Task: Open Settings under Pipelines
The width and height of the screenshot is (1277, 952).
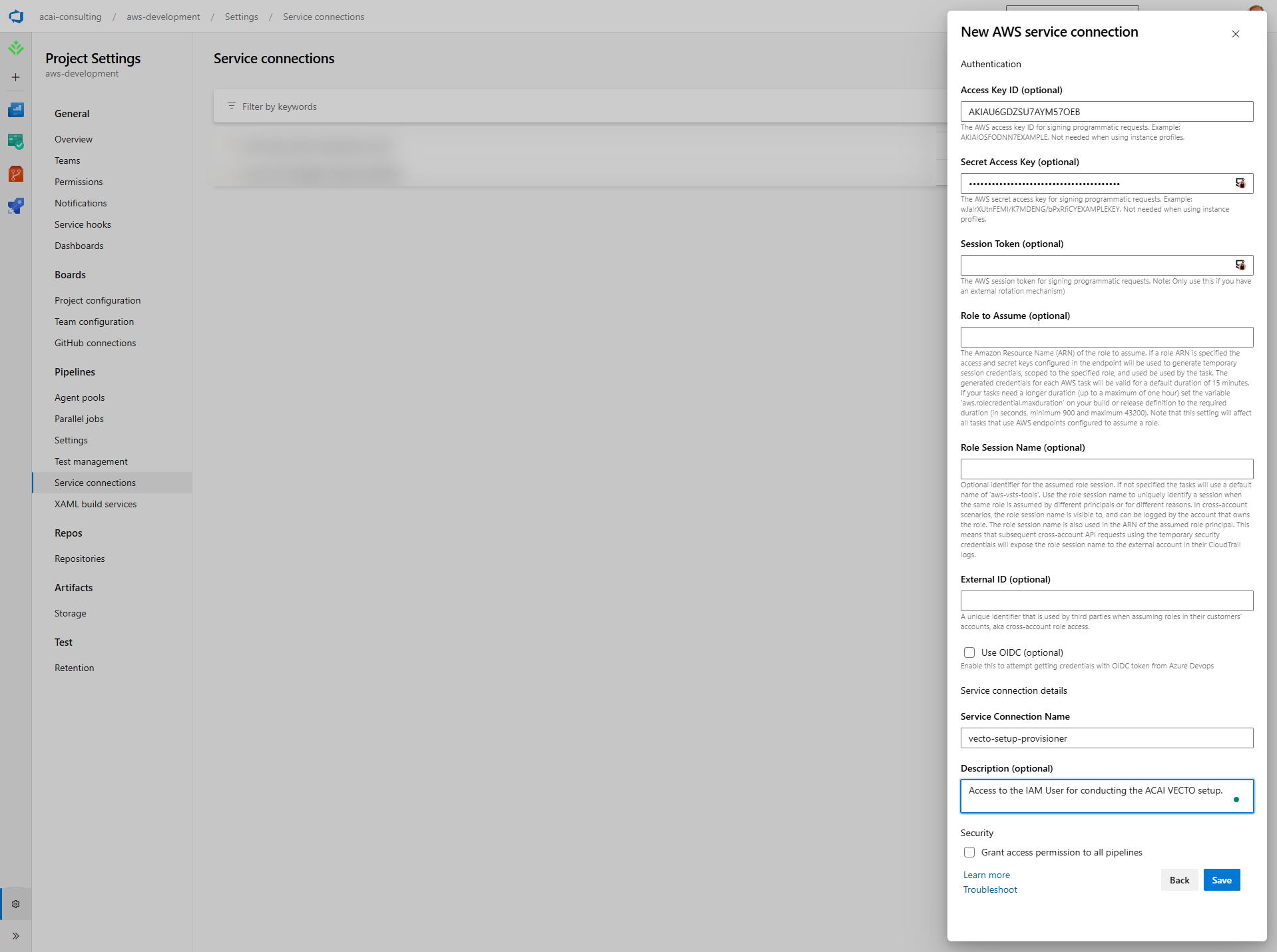Action: 71,440
